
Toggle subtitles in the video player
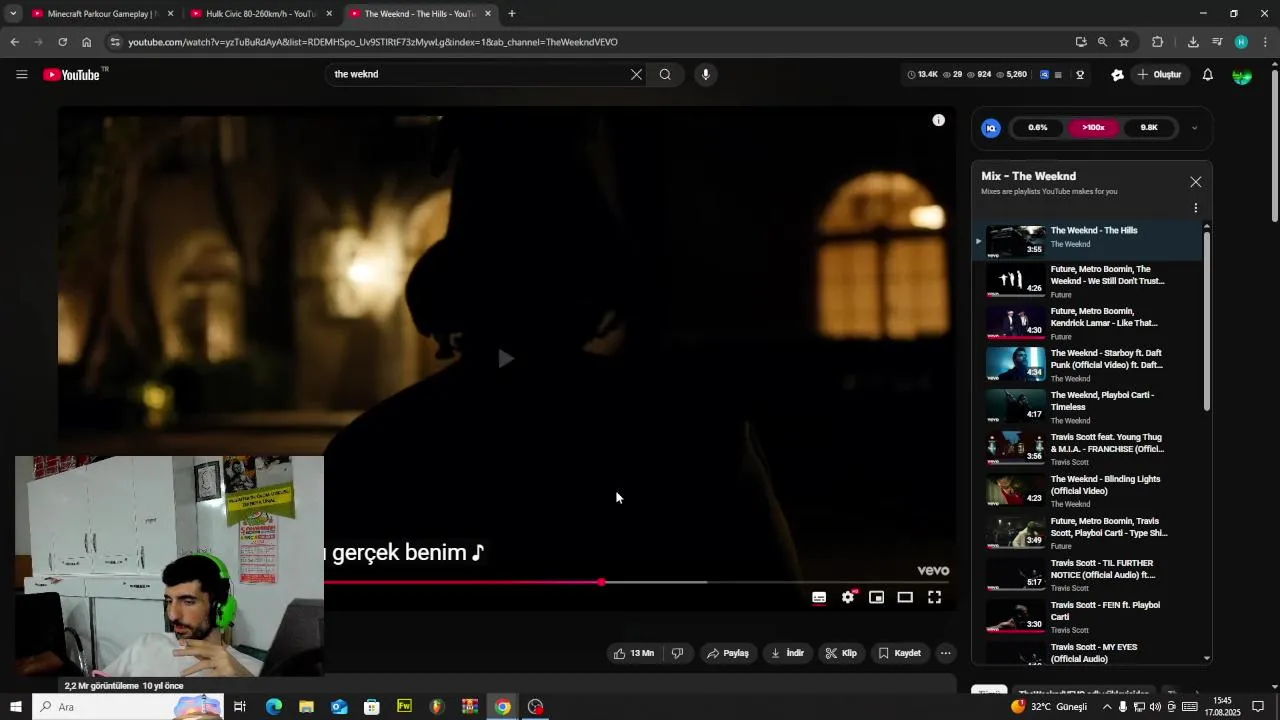click(x=819, y=597)
